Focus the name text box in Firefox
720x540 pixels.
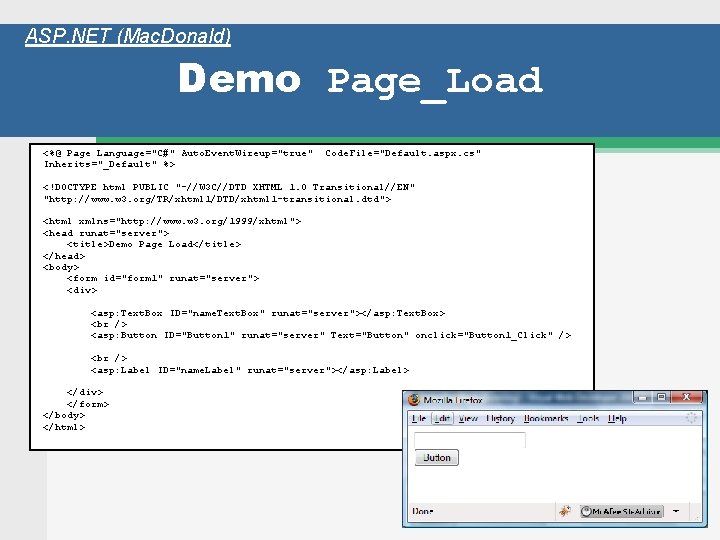tap(470, 440)
